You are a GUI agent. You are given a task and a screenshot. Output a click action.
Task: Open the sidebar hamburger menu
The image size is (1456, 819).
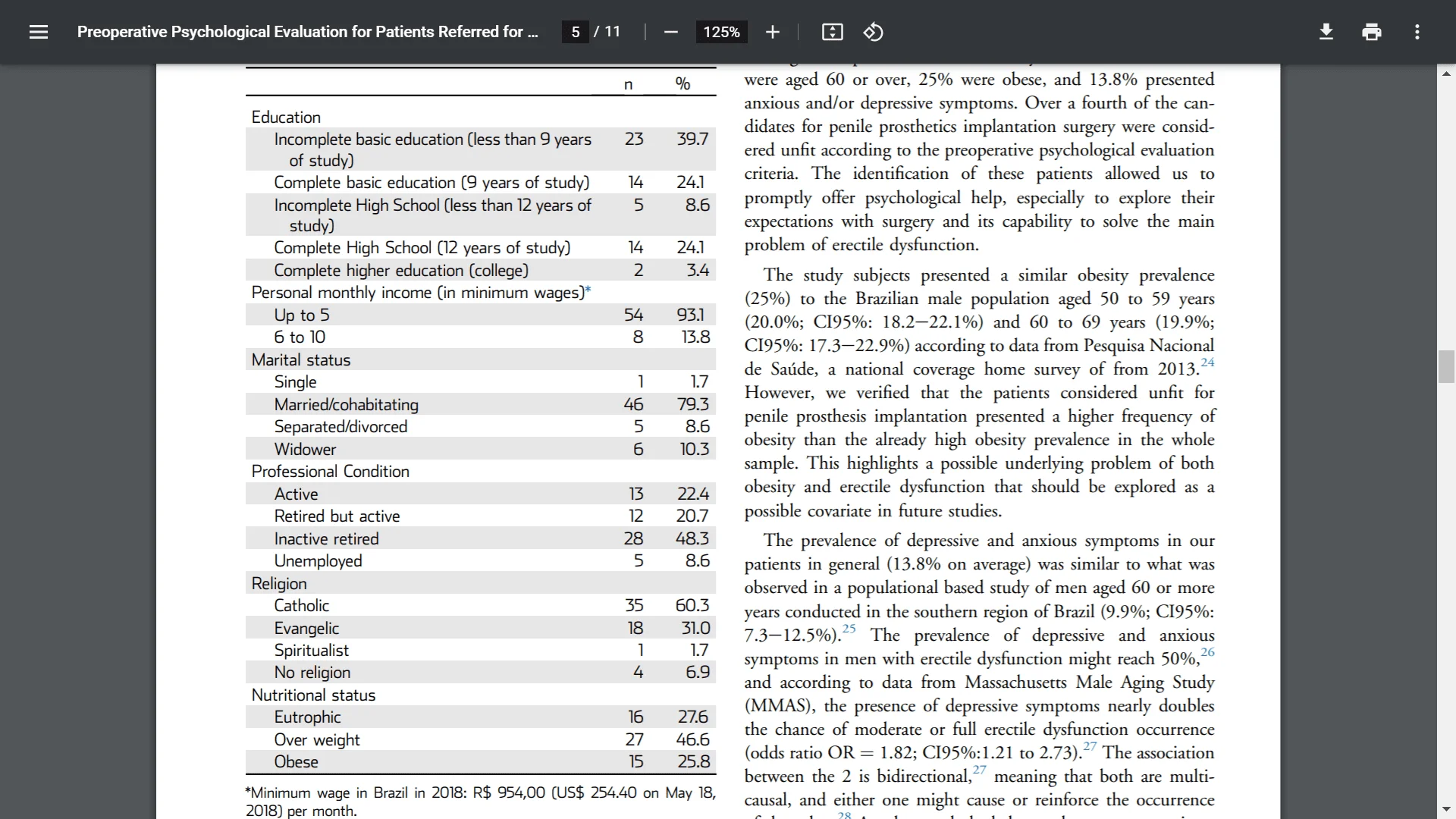pos(39,32)
